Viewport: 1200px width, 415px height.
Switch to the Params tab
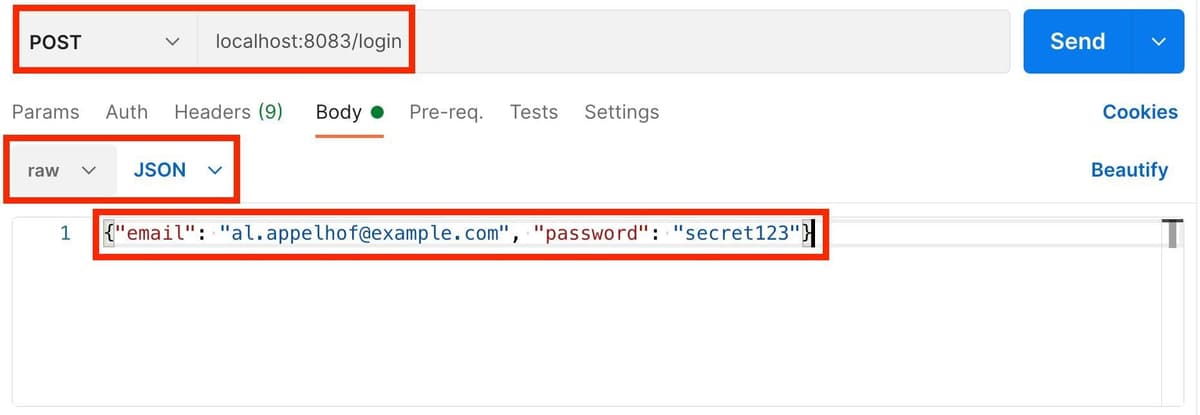pyautogui.click(x=45, y=112)
